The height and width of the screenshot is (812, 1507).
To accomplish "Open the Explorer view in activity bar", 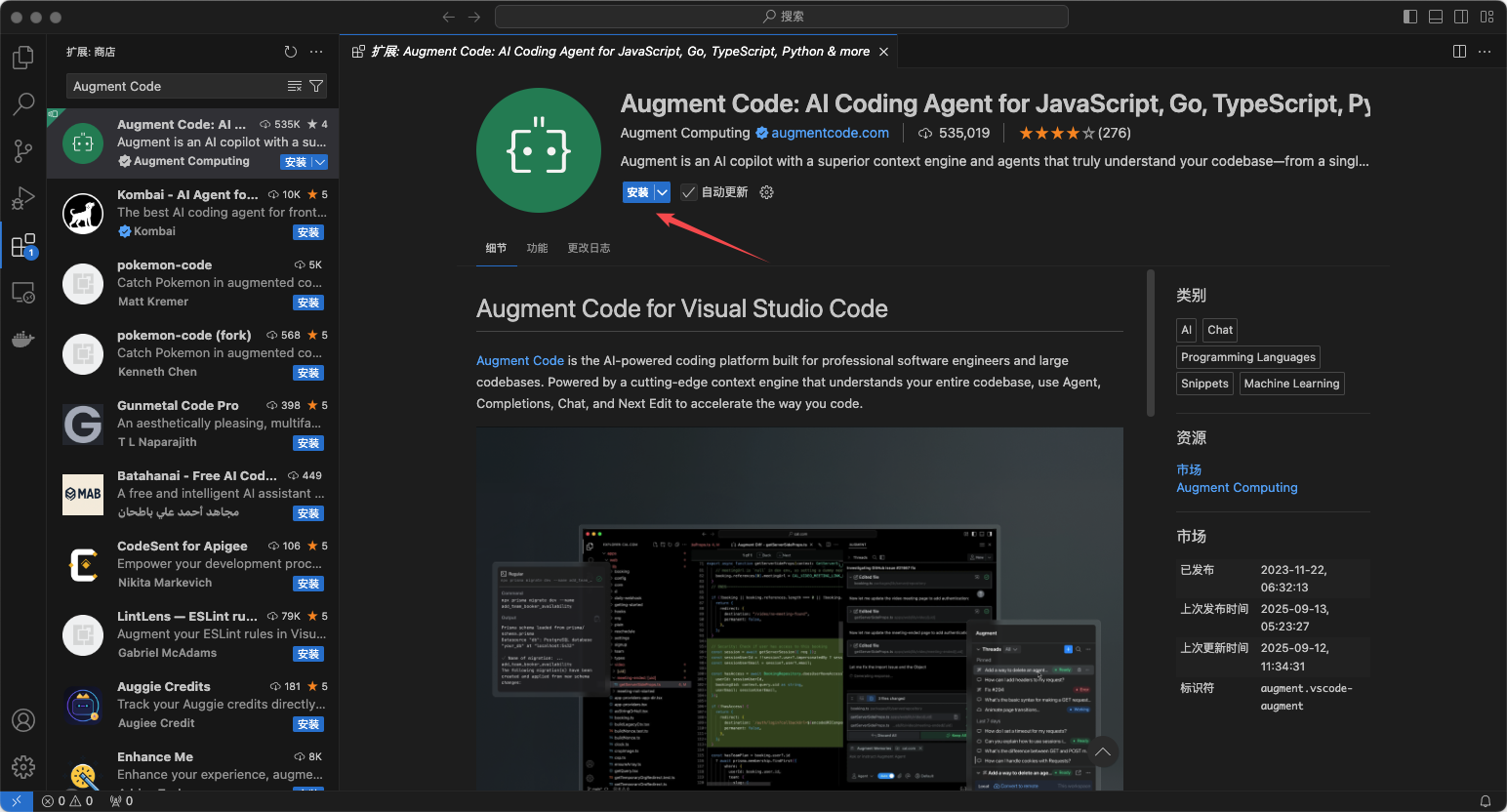I will tap(23, 59).
